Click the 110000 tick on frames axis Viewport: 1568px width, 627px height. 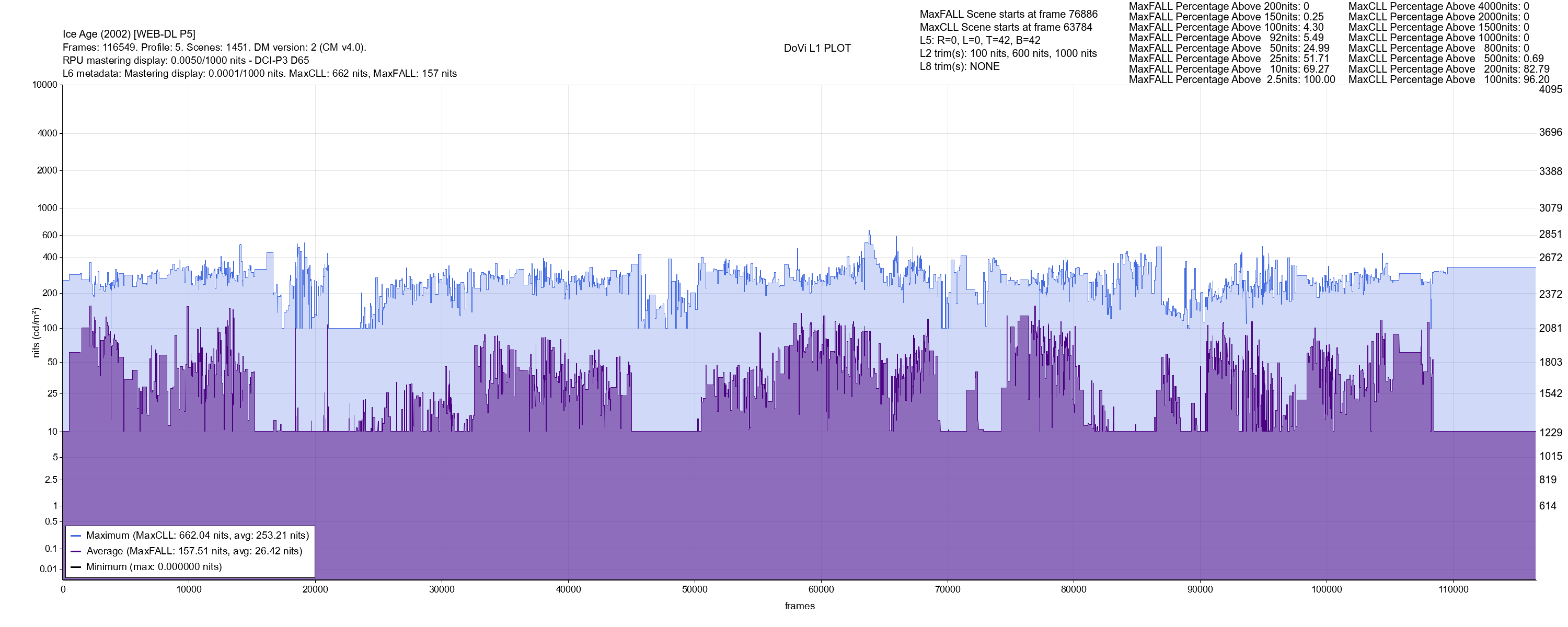1453,589
